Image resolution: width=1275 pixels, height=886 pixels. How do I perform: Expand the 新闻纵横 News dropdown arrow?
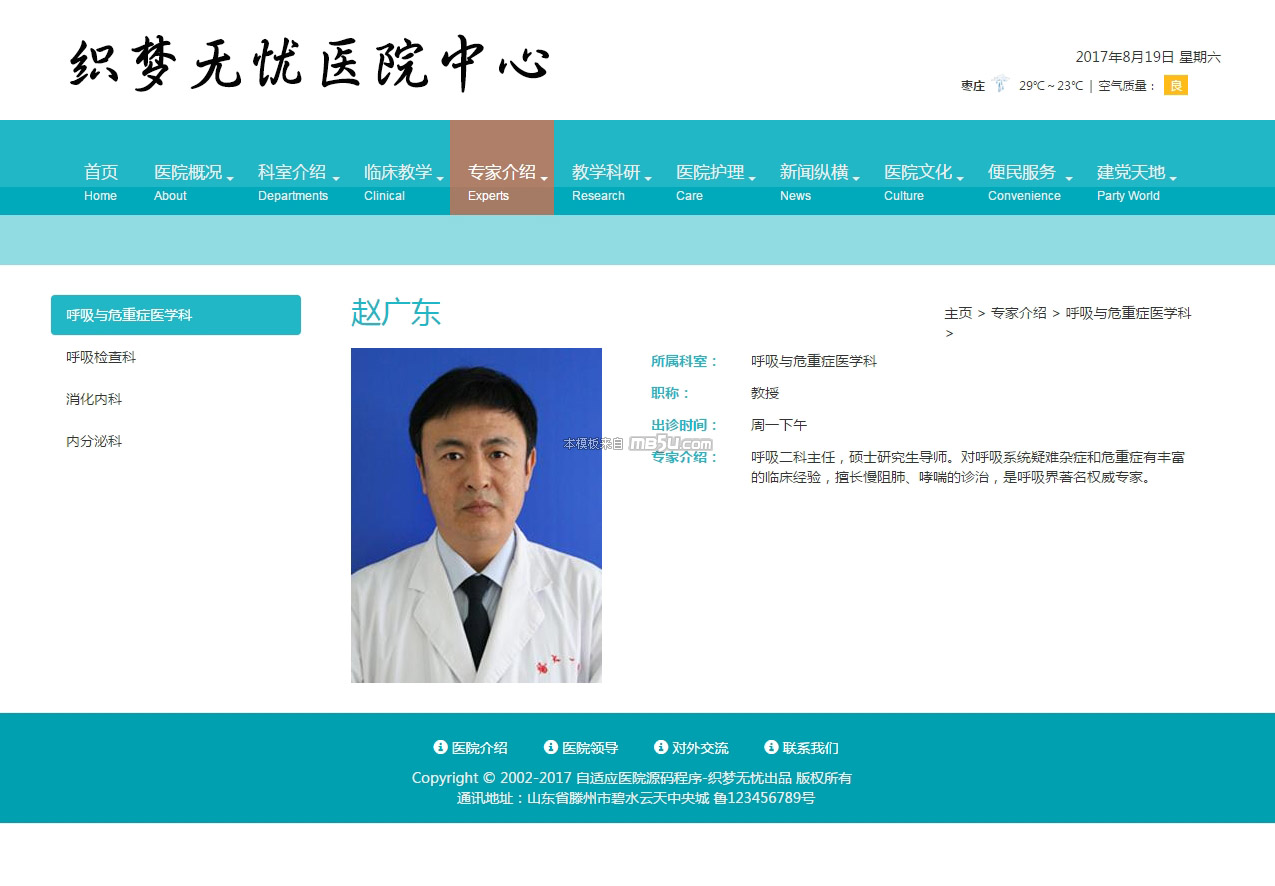(856, 179)
